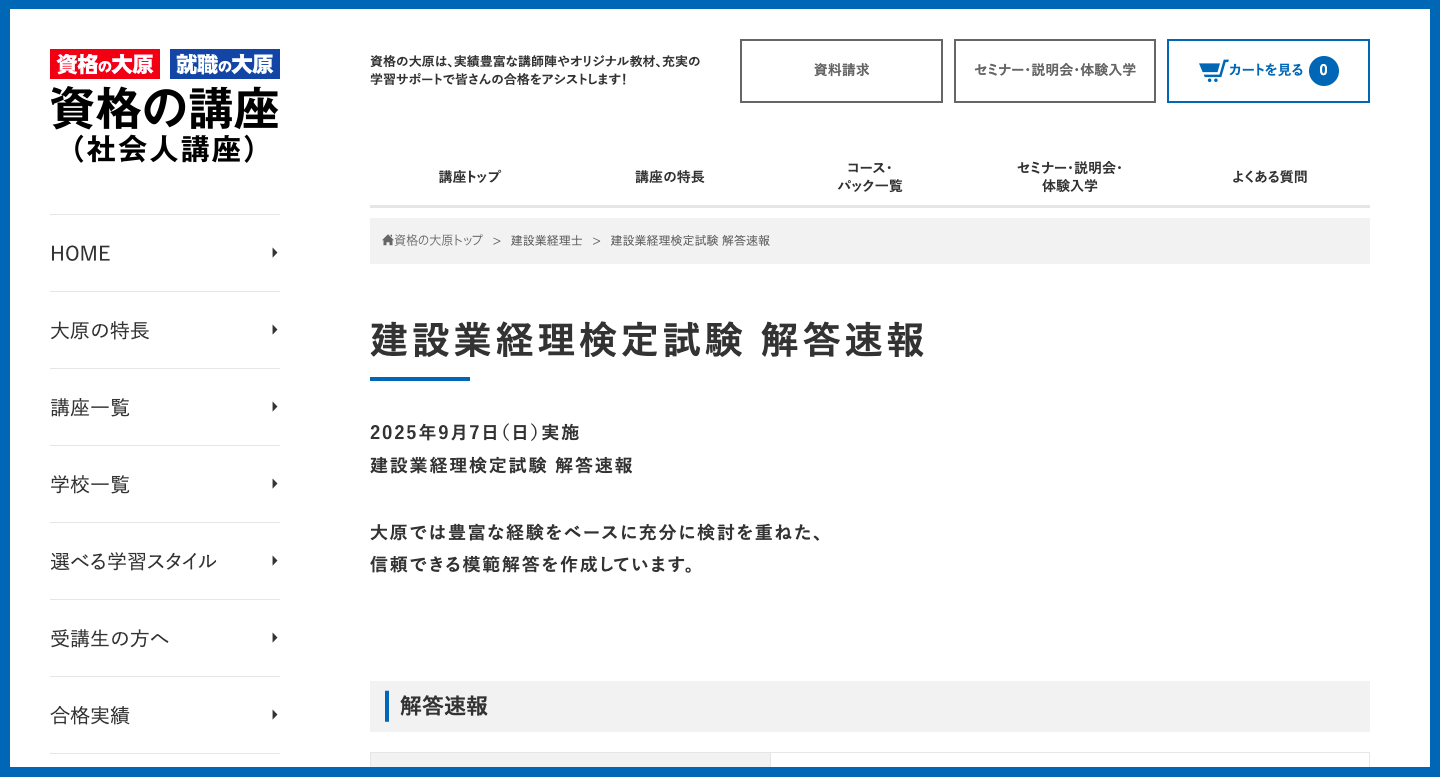Open 選べる学習スタイル sidebar item

(x=133, y=561)
